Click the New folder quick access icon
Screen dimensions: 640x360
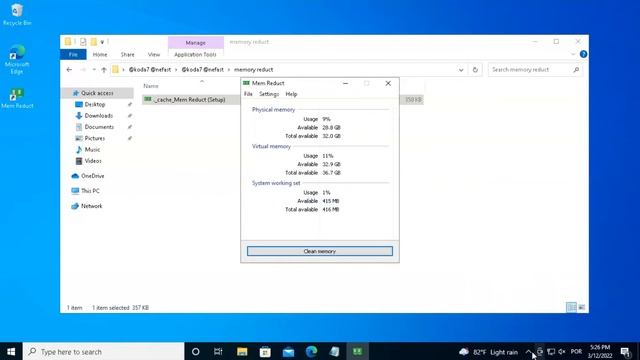94,42
